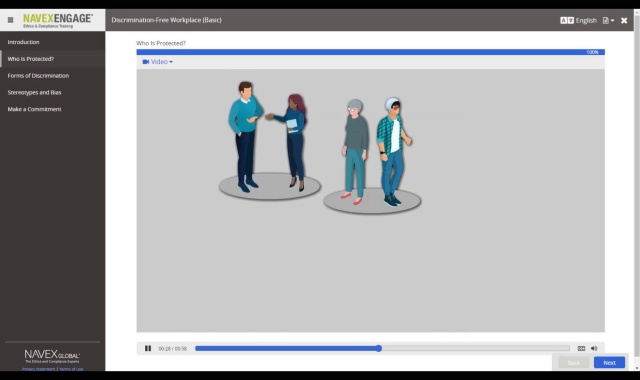This screenshot has width=640, height=380.
Task: Open the hamburger menu icon
Action: (x=11, y=20)
